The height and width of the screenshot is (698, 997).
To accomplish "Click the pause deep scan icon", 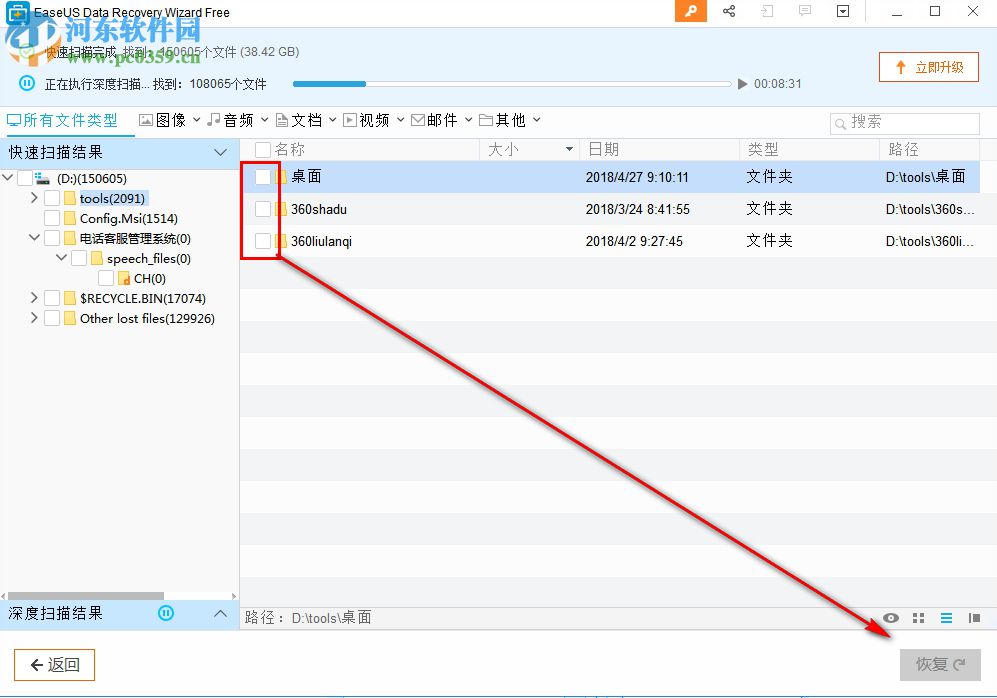I will coord(168,613).
